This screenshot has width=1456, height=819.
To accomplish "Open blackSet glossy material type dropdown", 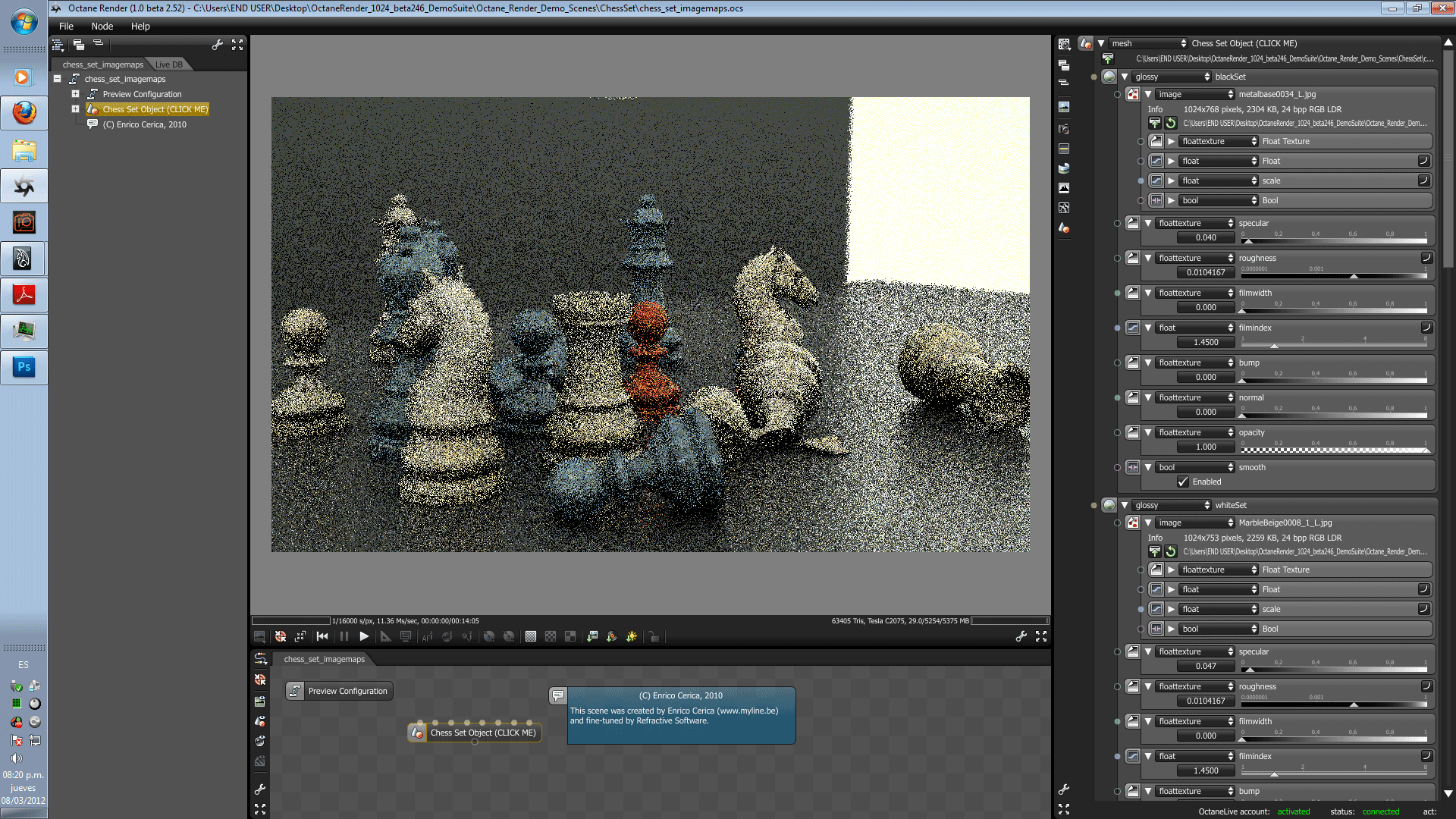I will click(x=1172, y=77).
